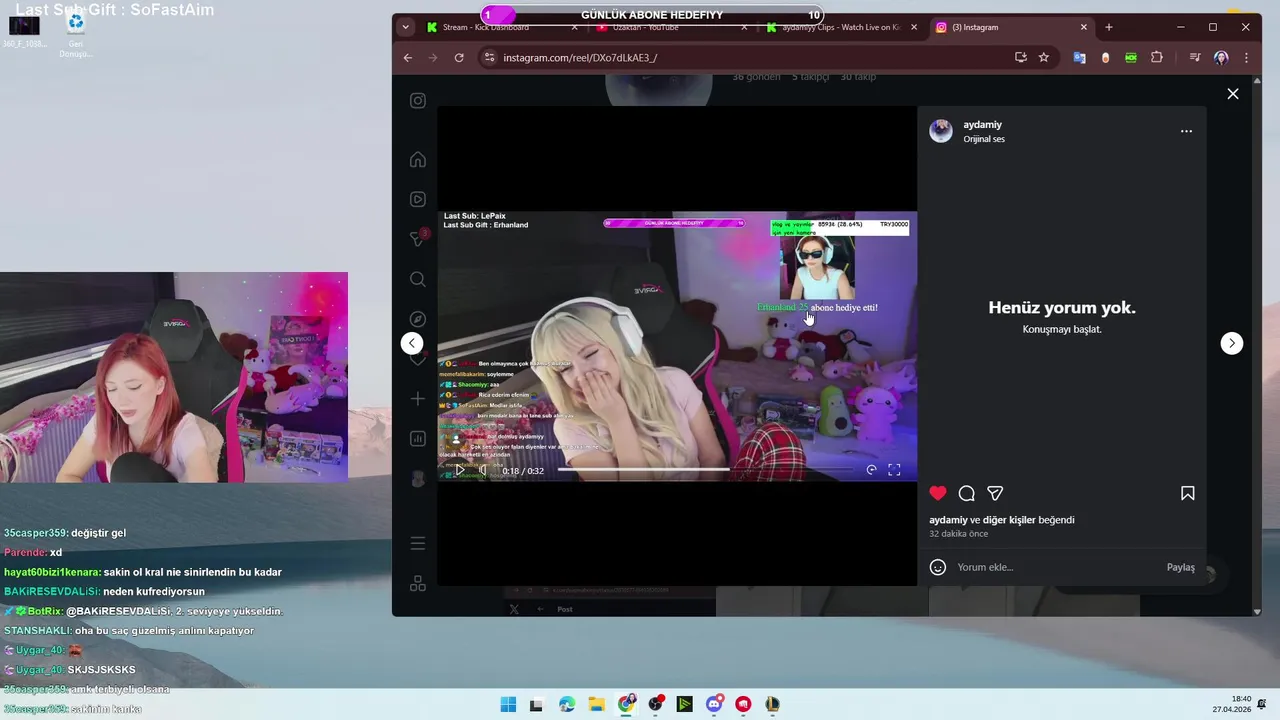Click the address bar URL
Viewport: 1280px width, 720px height.
580,58
